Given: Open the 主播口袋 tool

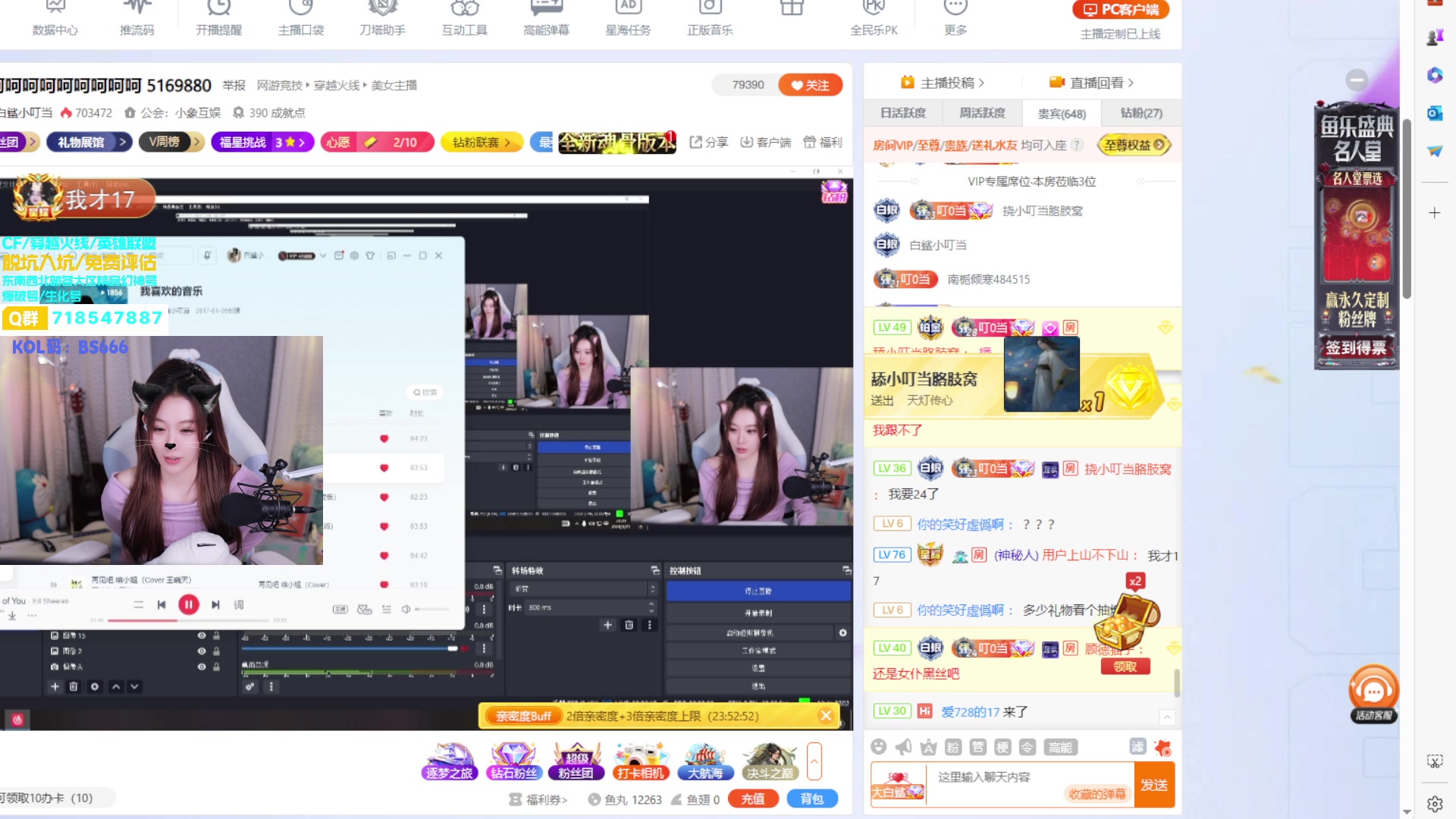Looking at the screenshot, I should pos(300,19).
